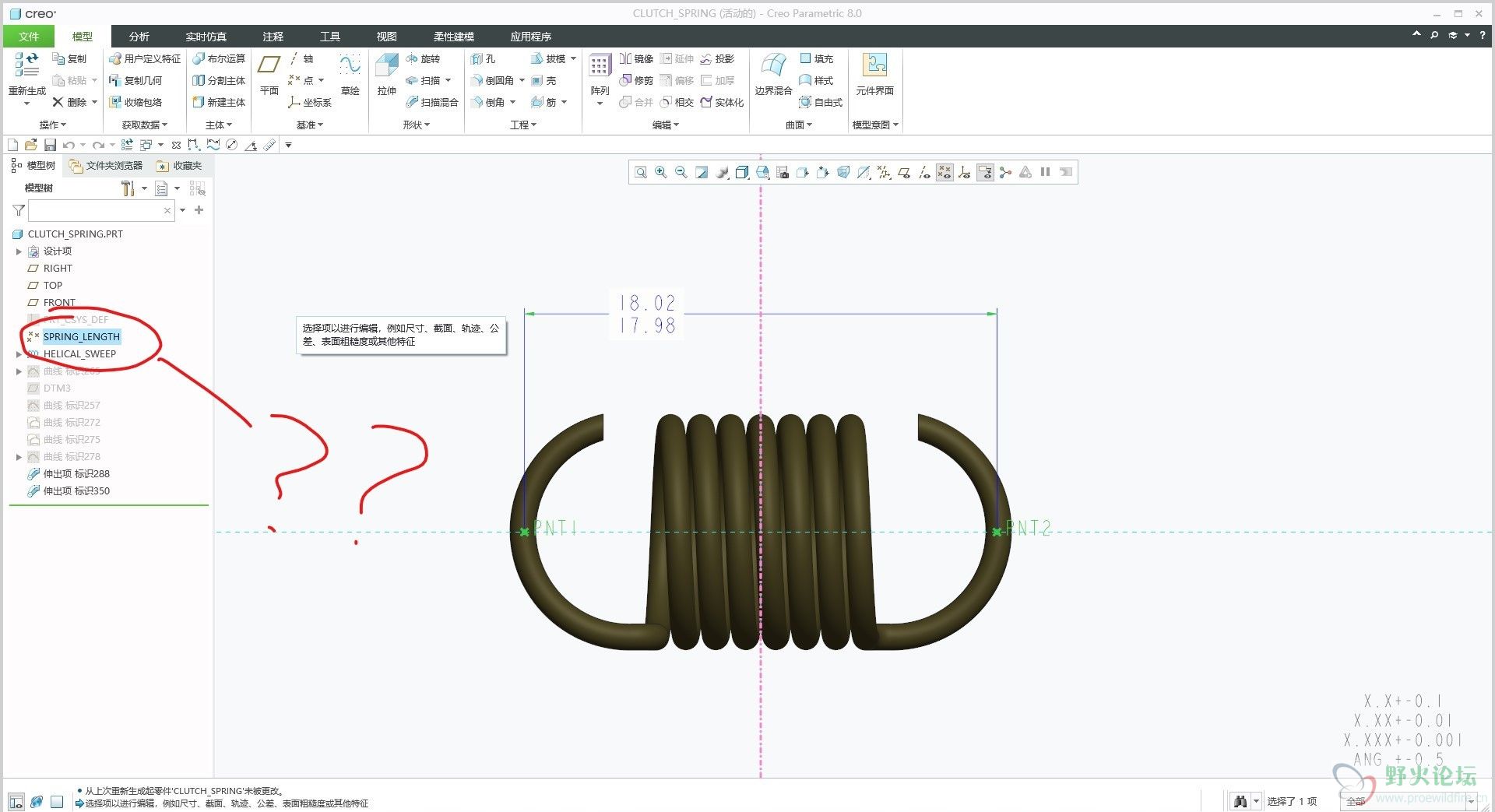Select the PNT2 datum point
1495x812 pixels.
point(997,532)
